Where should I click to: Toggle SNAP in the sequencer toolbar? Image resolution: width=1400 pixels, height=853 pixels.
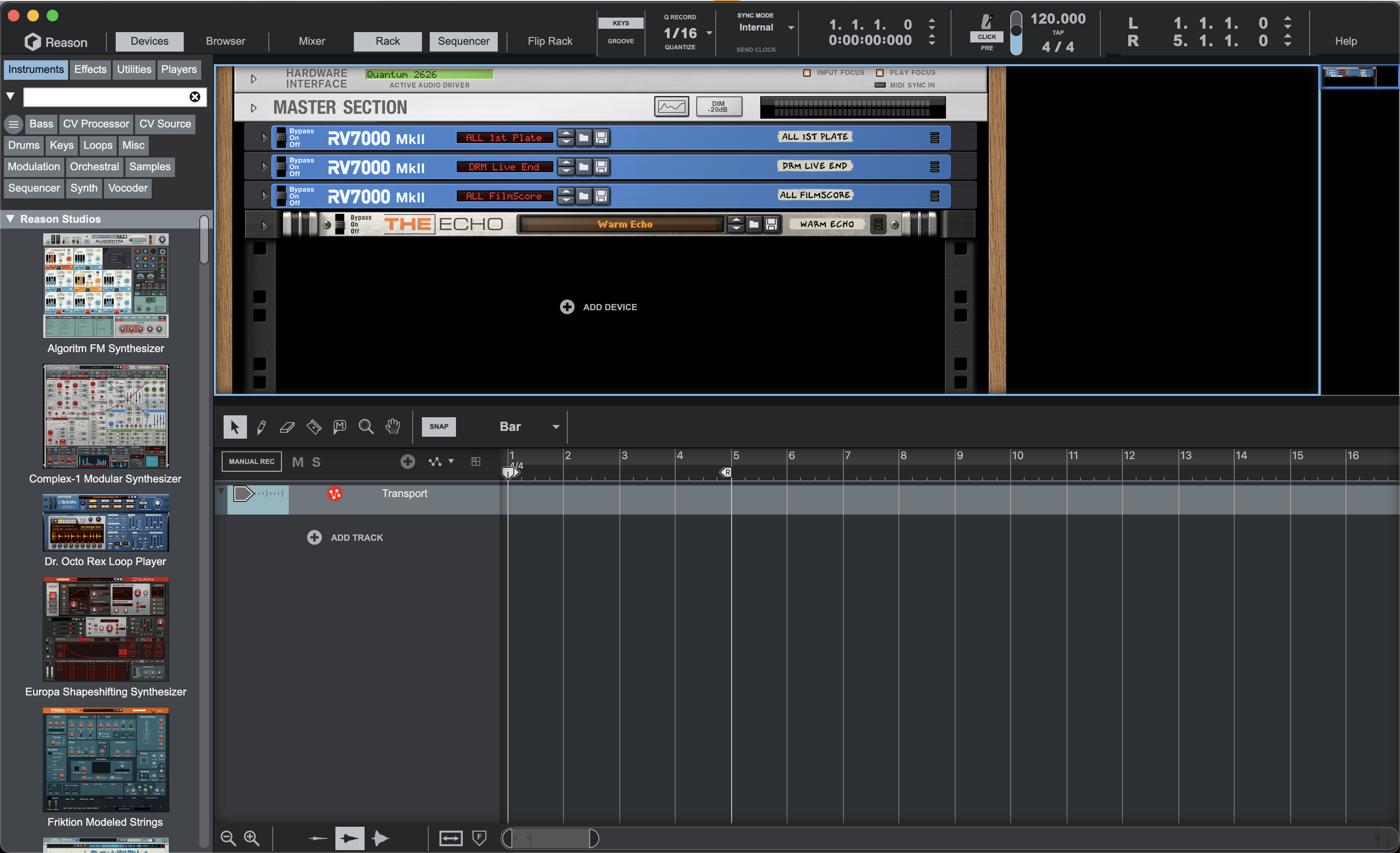click(x=438, y=427)
